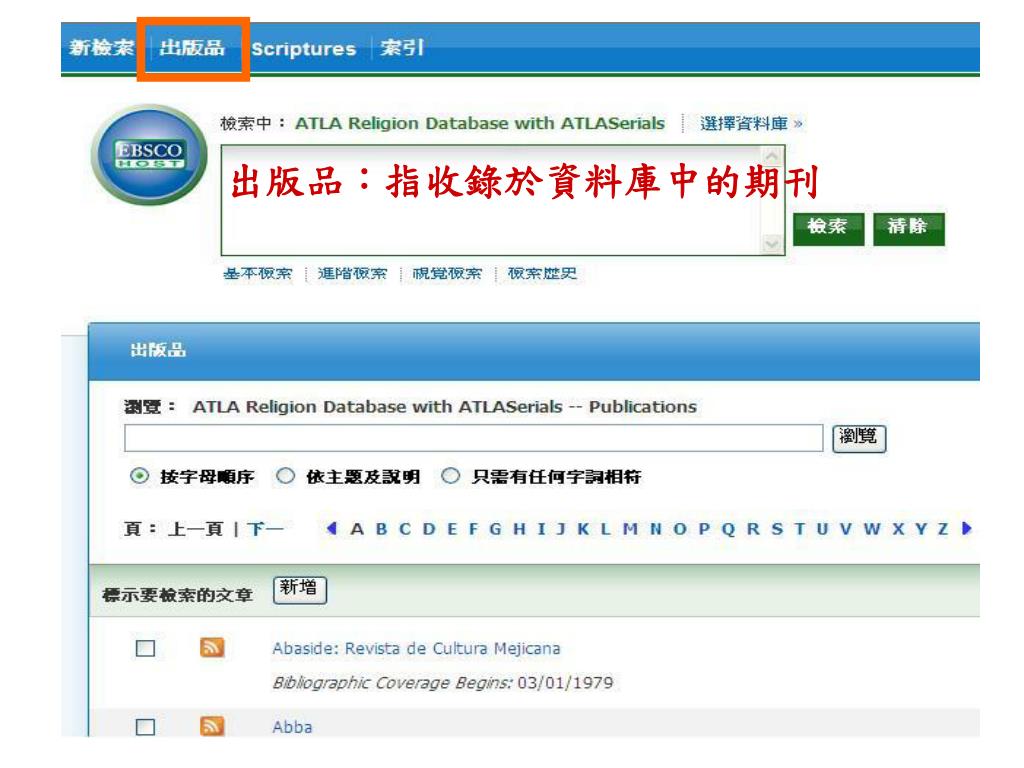The image size is (1024, 768).
Task: Open the Abba publication link
Action: (x=292, y=727)
